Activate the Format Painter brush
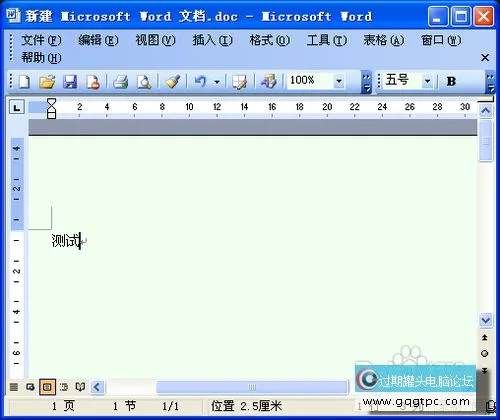500x420 pixels. (x=172, y=82)
